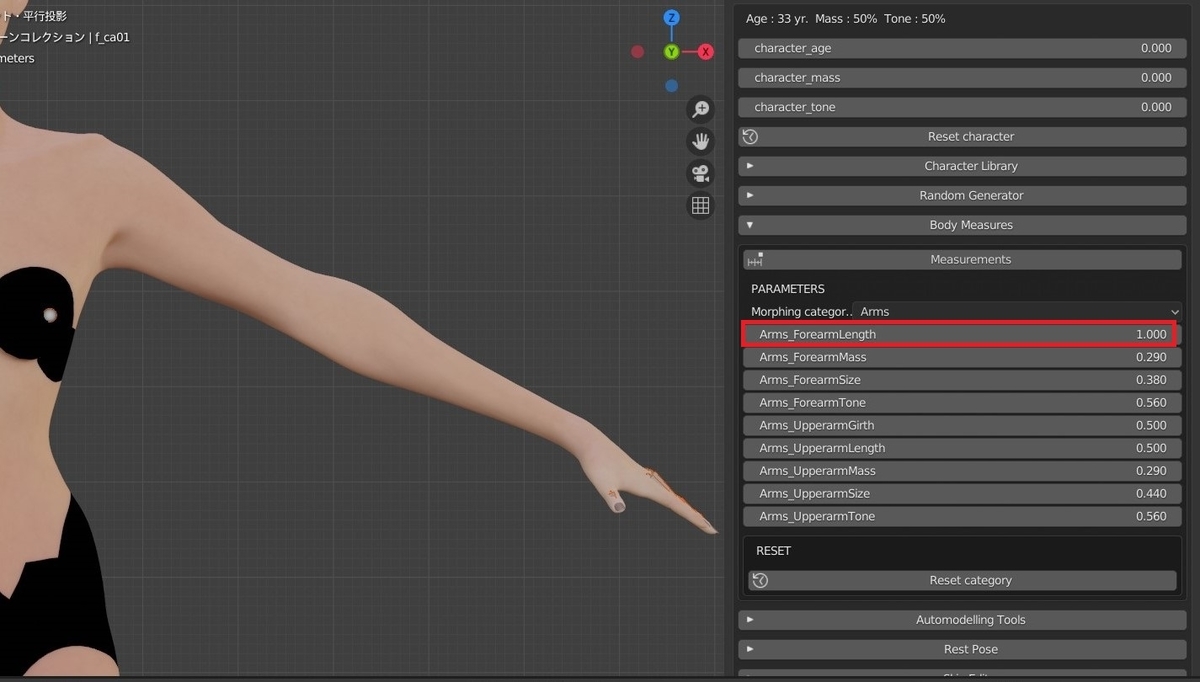Click the dim blue negative Z gizmo dot

click(x=672, y=85)
